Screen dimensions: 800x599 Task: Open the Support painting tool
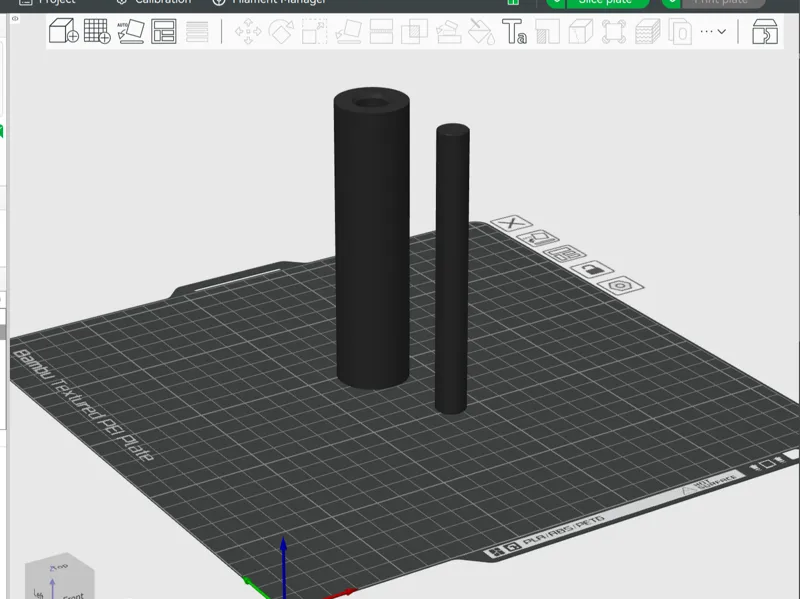(x=448, y=32)
